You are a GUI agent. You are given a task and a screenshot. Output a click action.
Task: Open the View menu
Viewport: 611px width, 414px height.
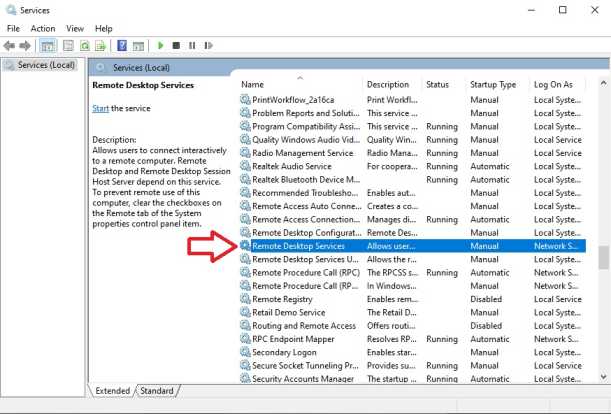[75, 28]
